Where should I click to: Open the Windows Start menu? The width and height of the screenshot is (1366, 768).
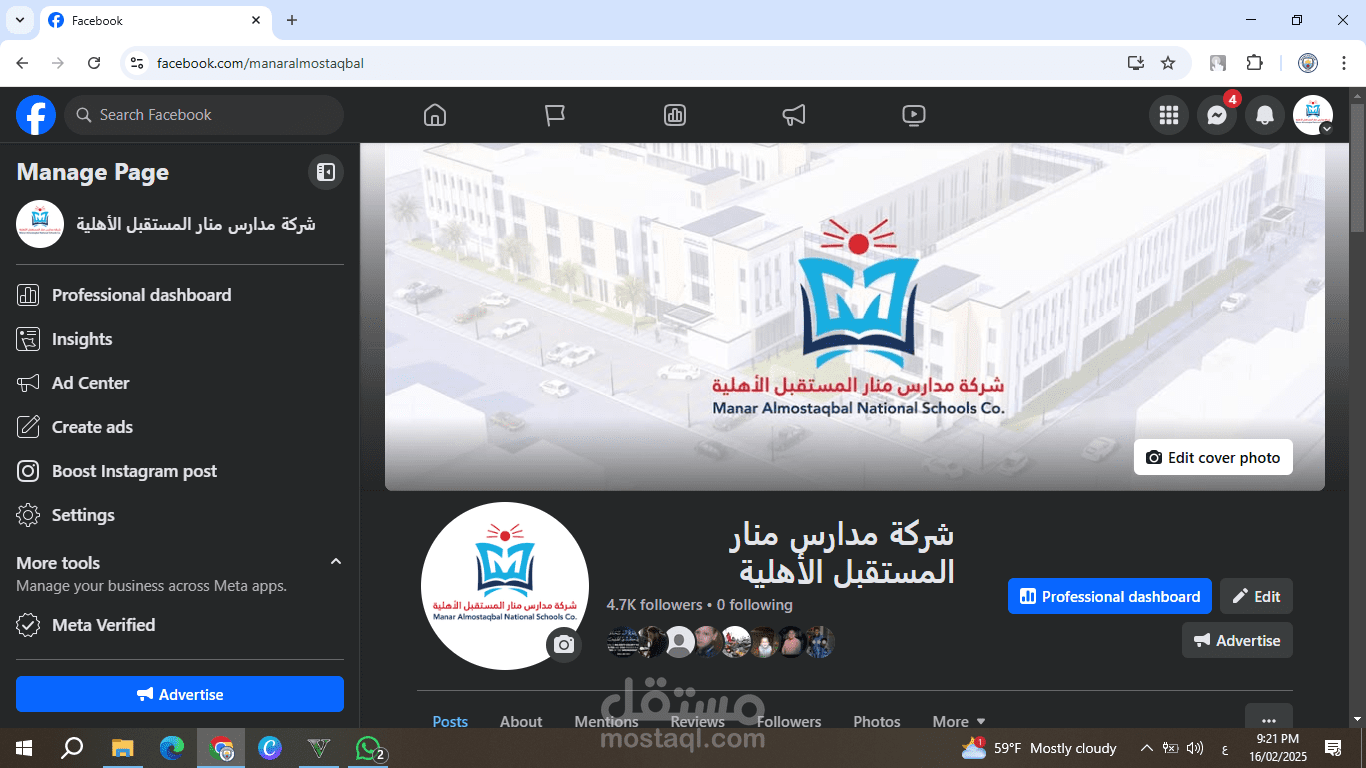tap(24, 748)
